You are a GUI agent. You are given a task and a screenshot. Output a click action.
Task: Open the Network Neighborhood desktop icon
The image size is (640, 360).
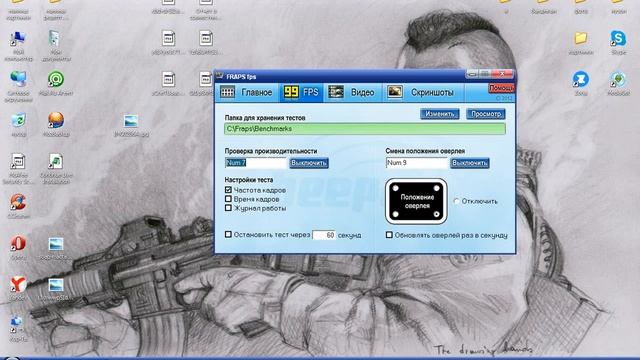coord(19,87)
